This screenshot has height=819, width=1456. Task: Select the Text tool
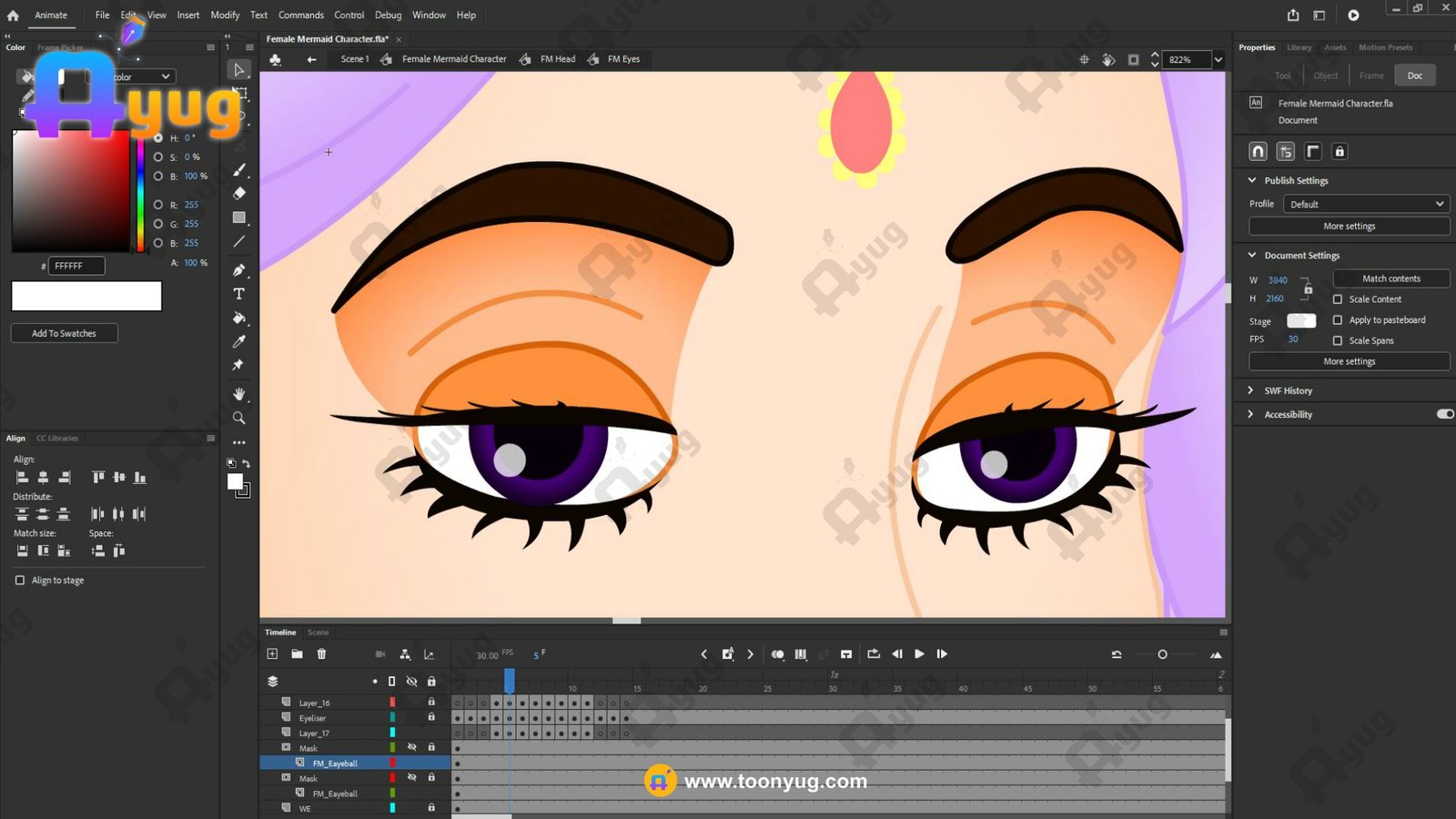238,294
